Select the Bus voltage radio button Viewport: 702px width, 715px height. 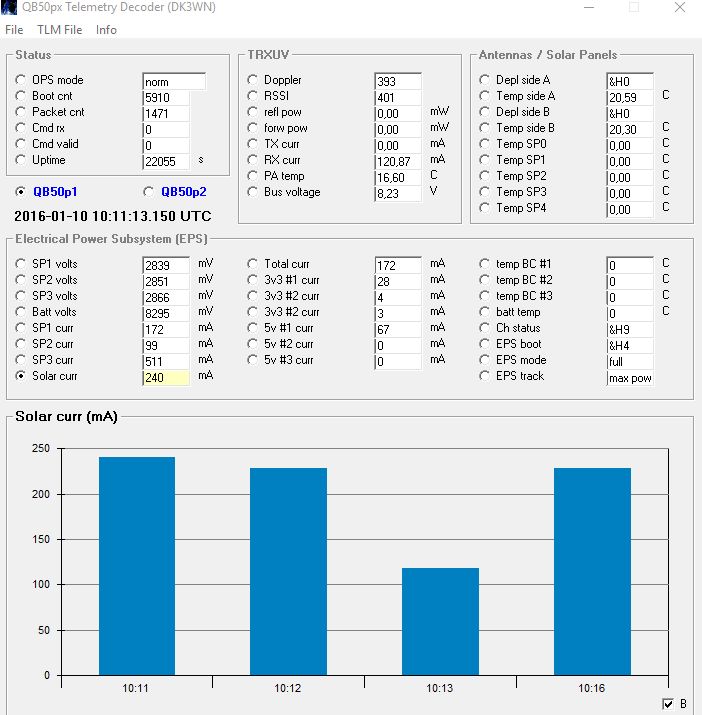click(252, 192)
